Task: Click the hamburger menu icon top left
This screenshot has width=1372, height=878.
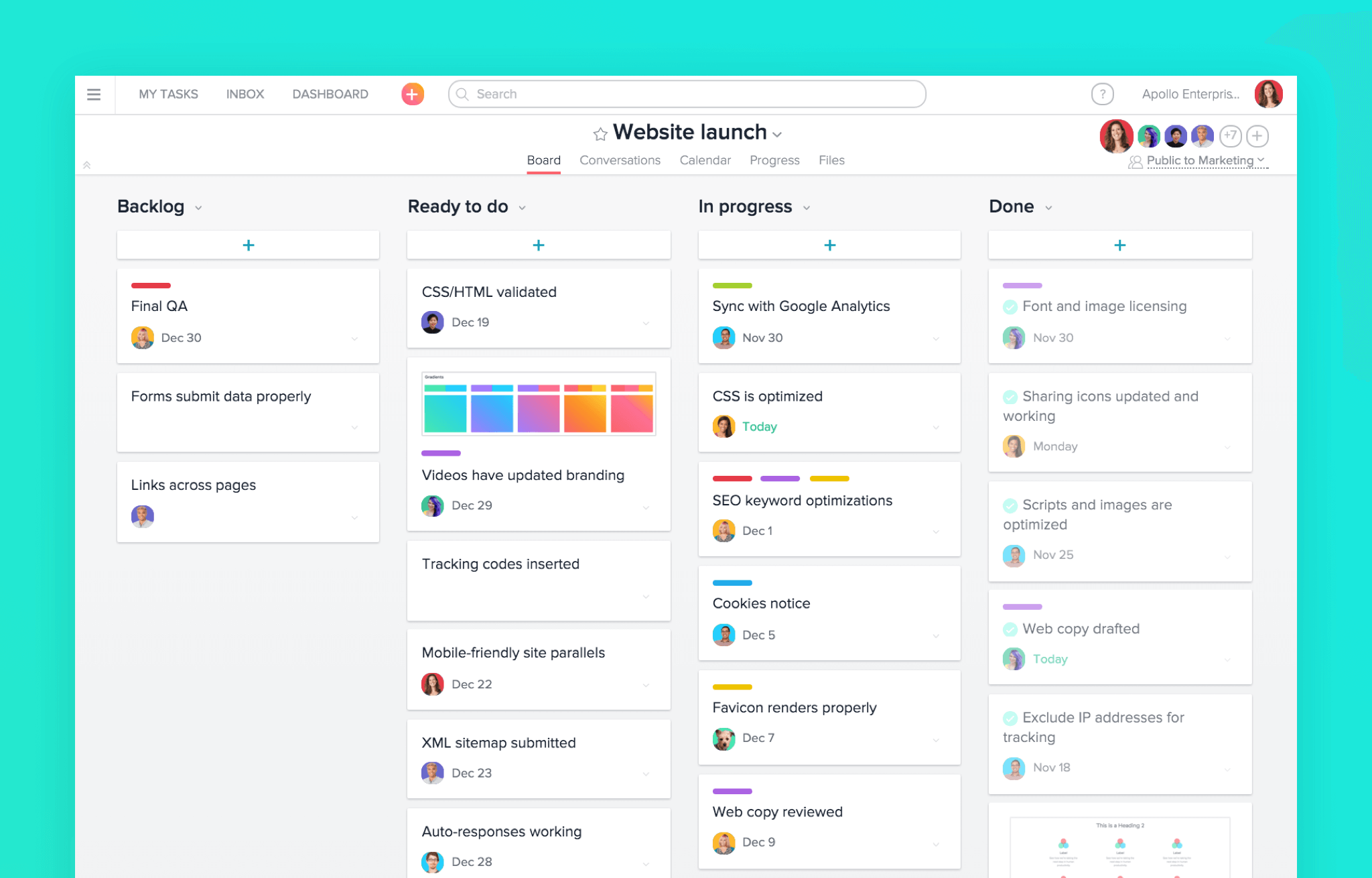Action: pyautogui.click(x=95, y=93)
